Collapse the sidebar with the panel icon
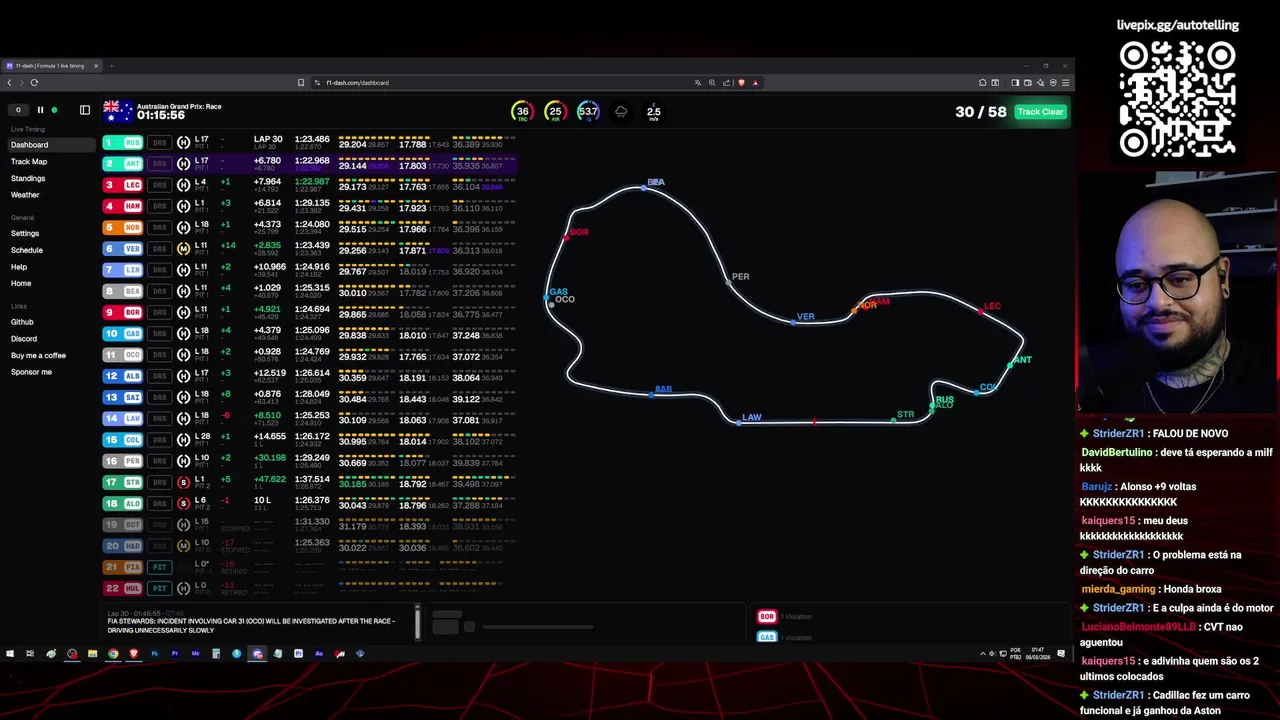 85,110
